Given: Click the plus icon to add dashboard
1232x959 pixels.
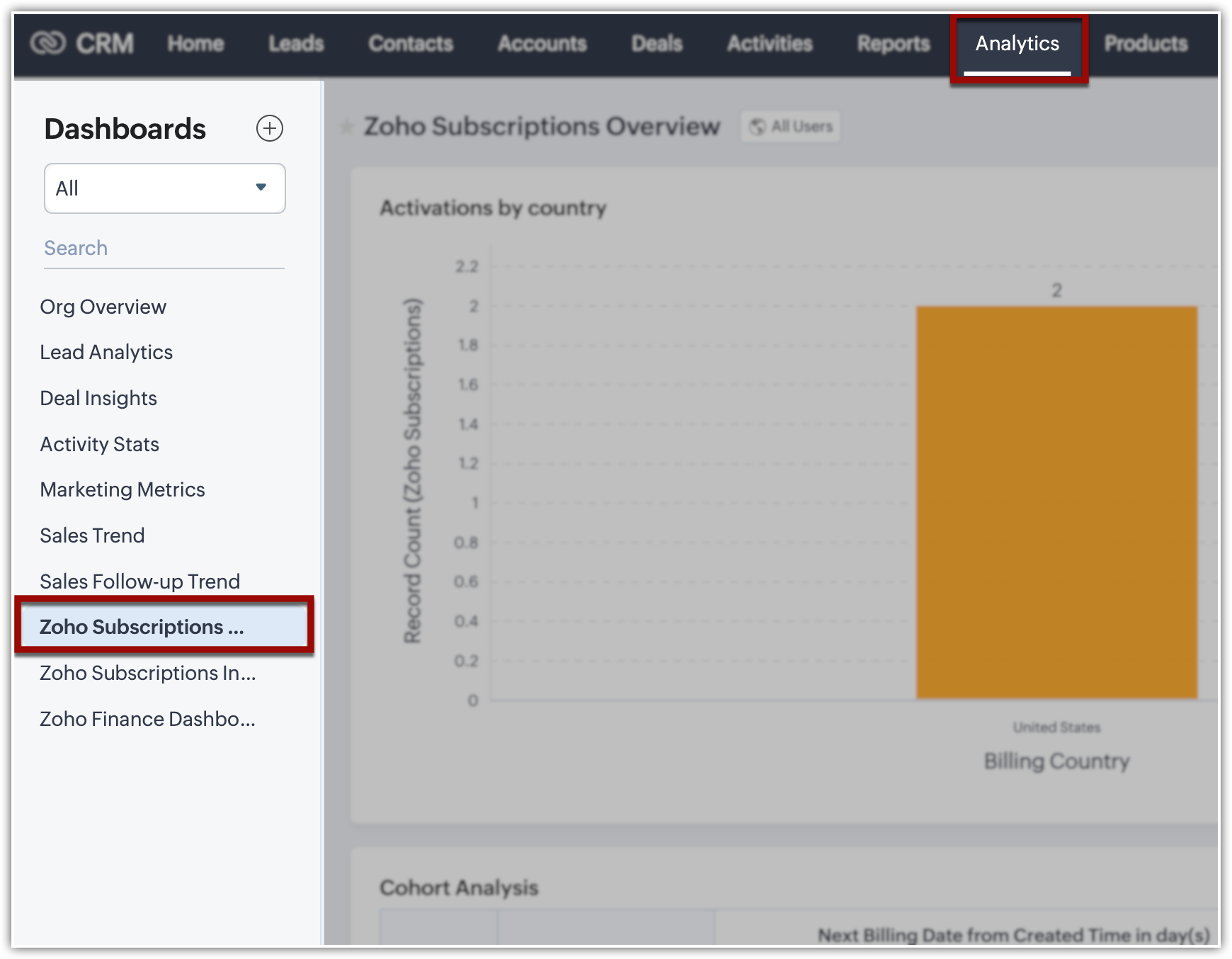Looking at the screenshot, I should coord(269,128).
